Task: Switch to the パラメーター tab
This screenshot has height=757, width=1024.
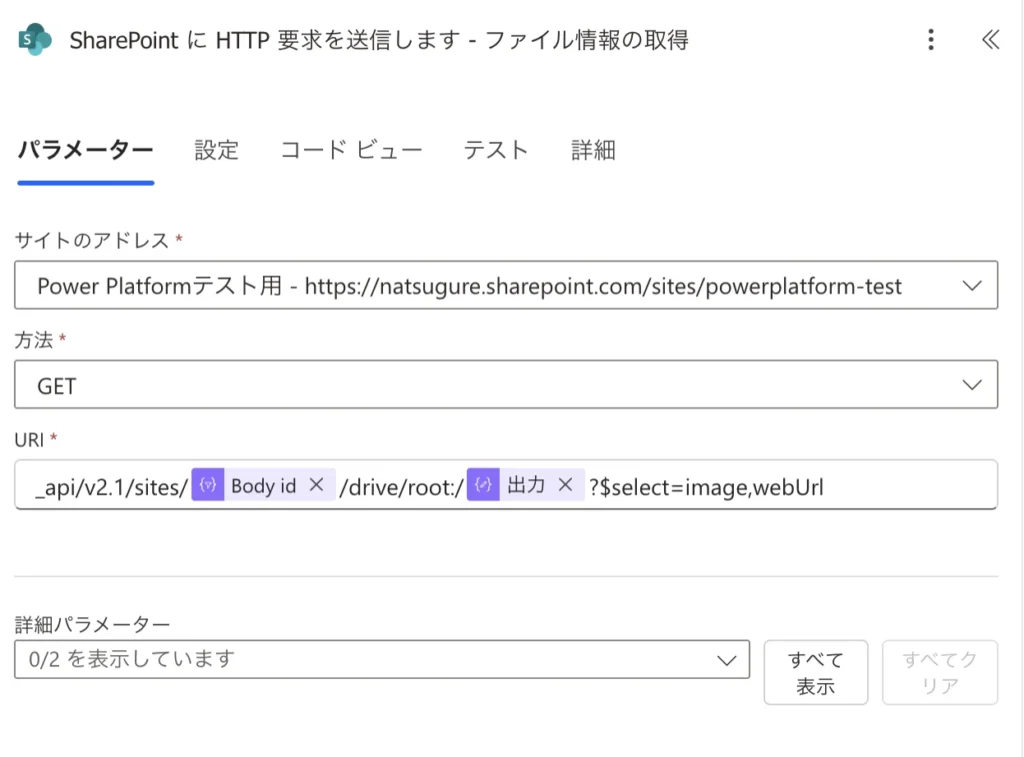Action: click(x=86, y=150)
